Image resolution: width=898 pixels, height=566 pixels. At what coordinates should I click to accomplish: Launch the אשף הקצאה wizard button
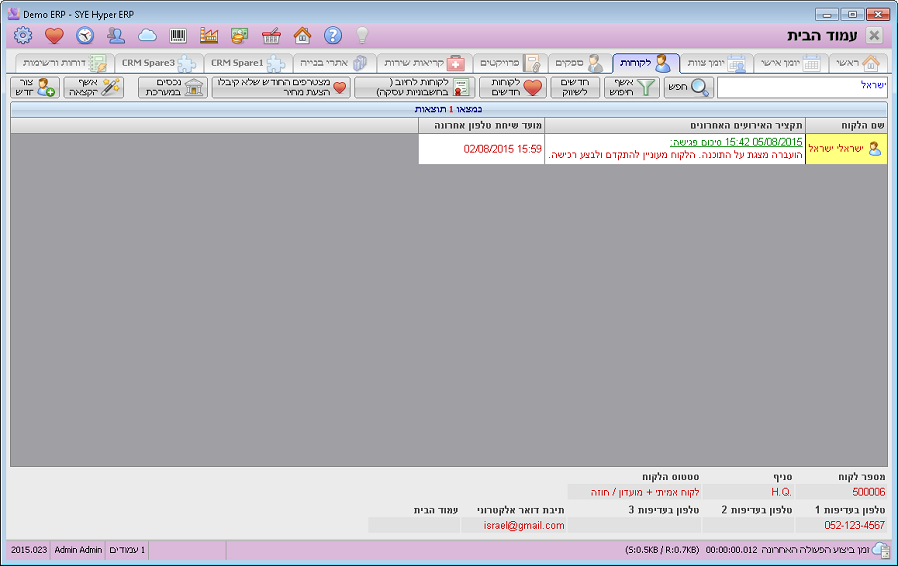(x=94, y=88)
